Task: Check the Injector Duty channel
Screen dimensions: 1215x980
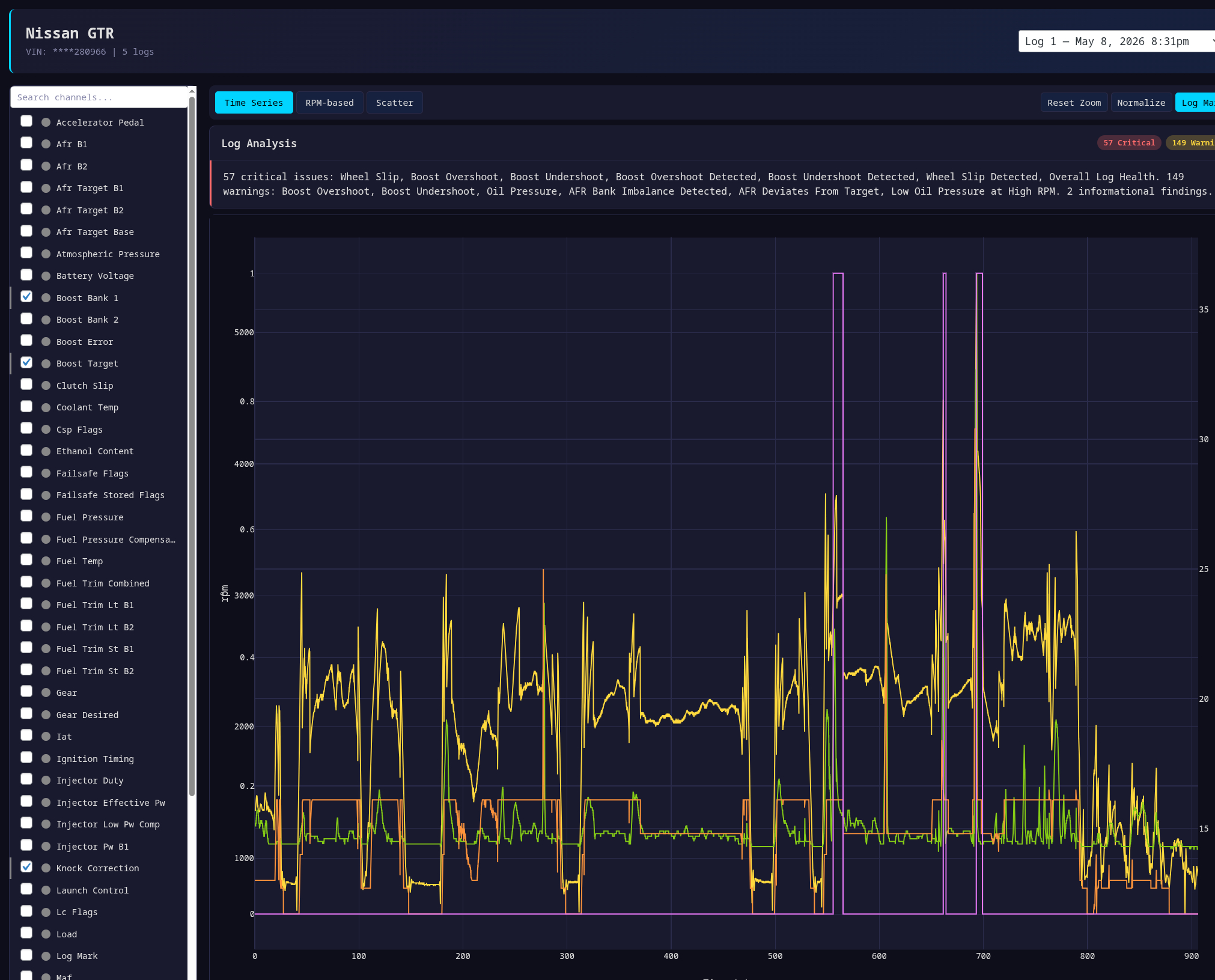Action: point(26,779)
